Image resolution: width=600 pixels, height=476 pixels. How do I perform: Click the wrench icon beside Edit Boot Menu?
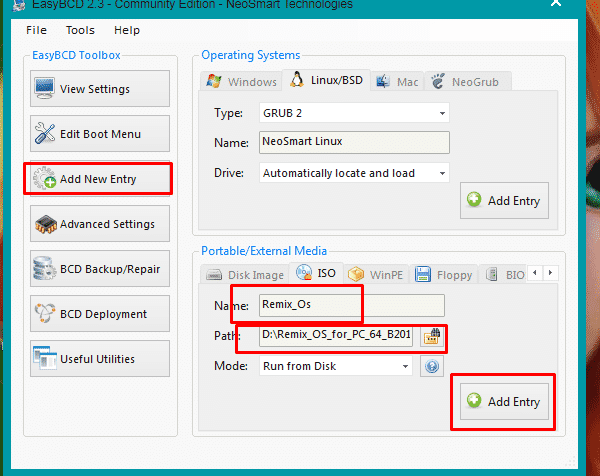tap(44, 133)
